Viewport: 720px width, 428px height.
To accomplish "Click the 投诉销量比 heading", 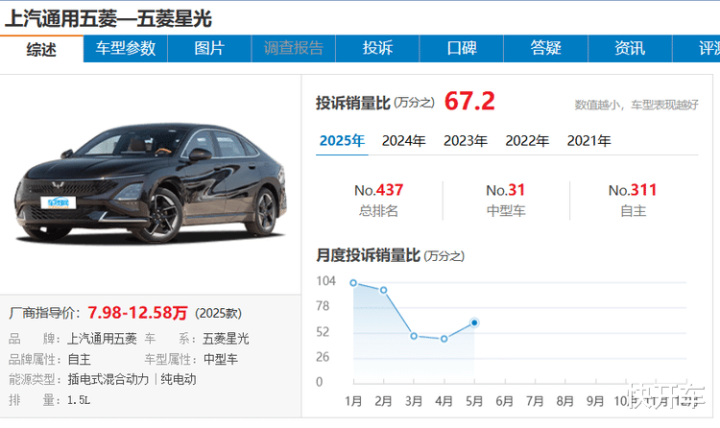I will (353, 103).
